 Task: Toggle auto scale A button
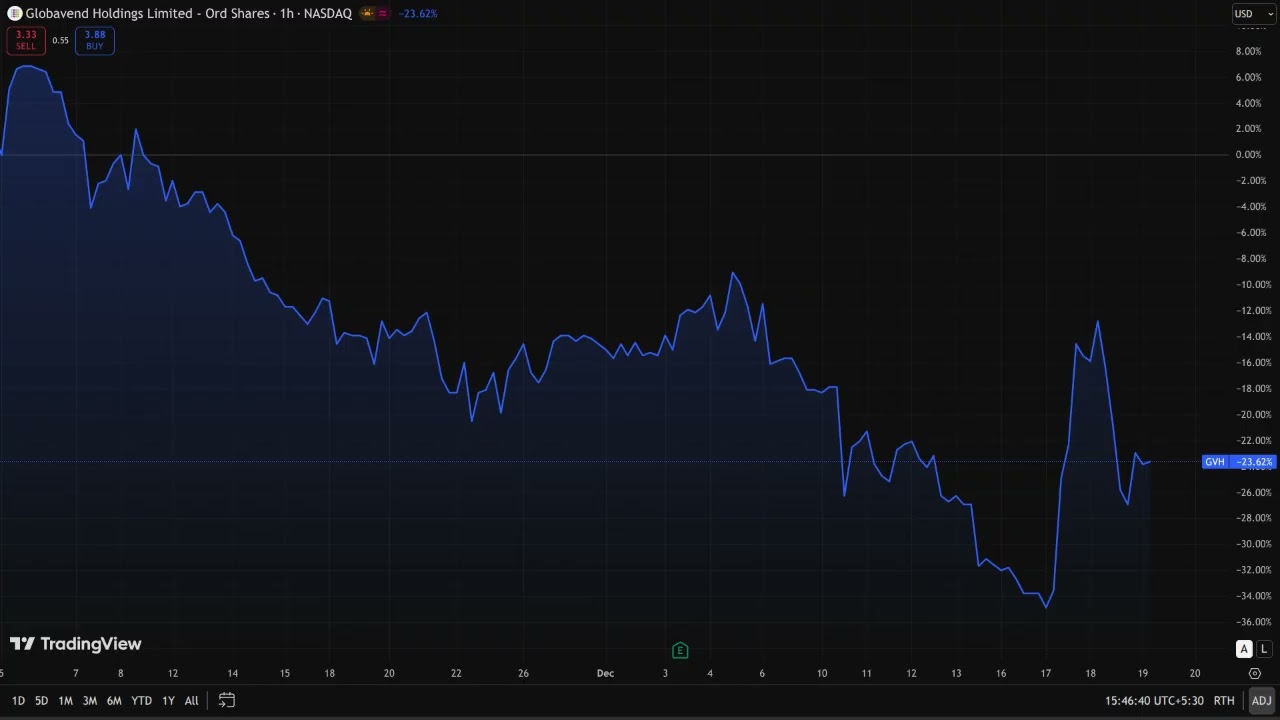pyautogui.click(x=1244, y=649)
